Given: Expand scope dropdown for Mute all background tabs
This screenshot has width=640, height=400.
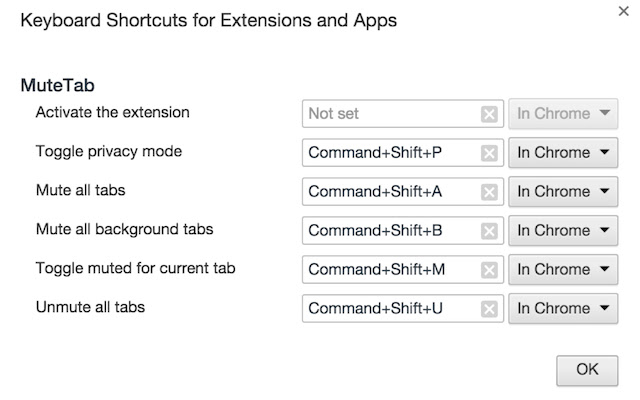Looking at the screenshot, I should click(x=563, y=231).
